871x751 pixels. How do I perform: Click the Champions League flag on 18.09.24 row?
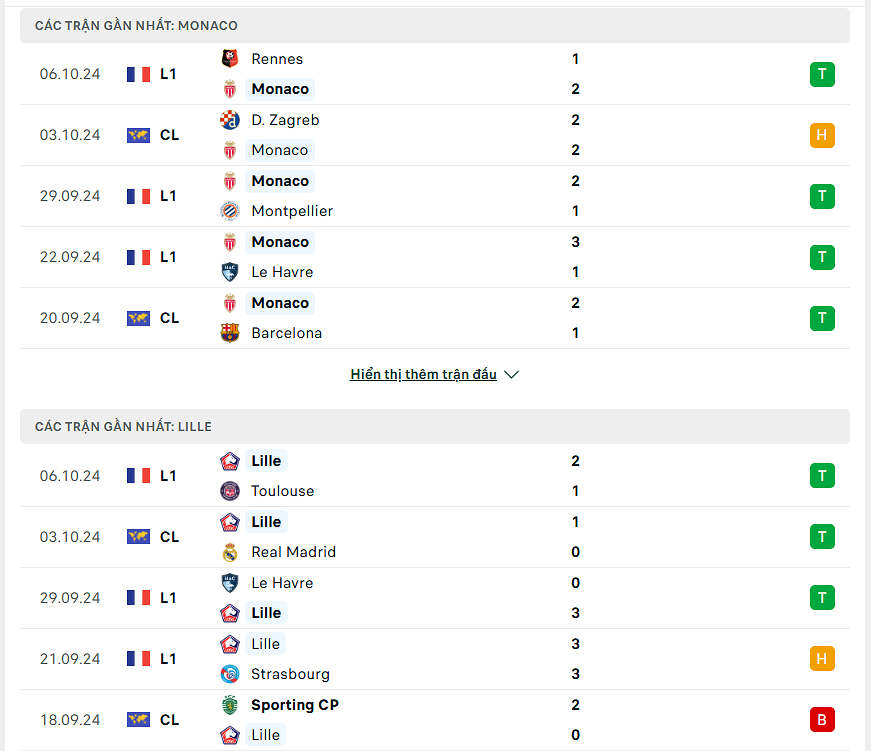(138, 720)
